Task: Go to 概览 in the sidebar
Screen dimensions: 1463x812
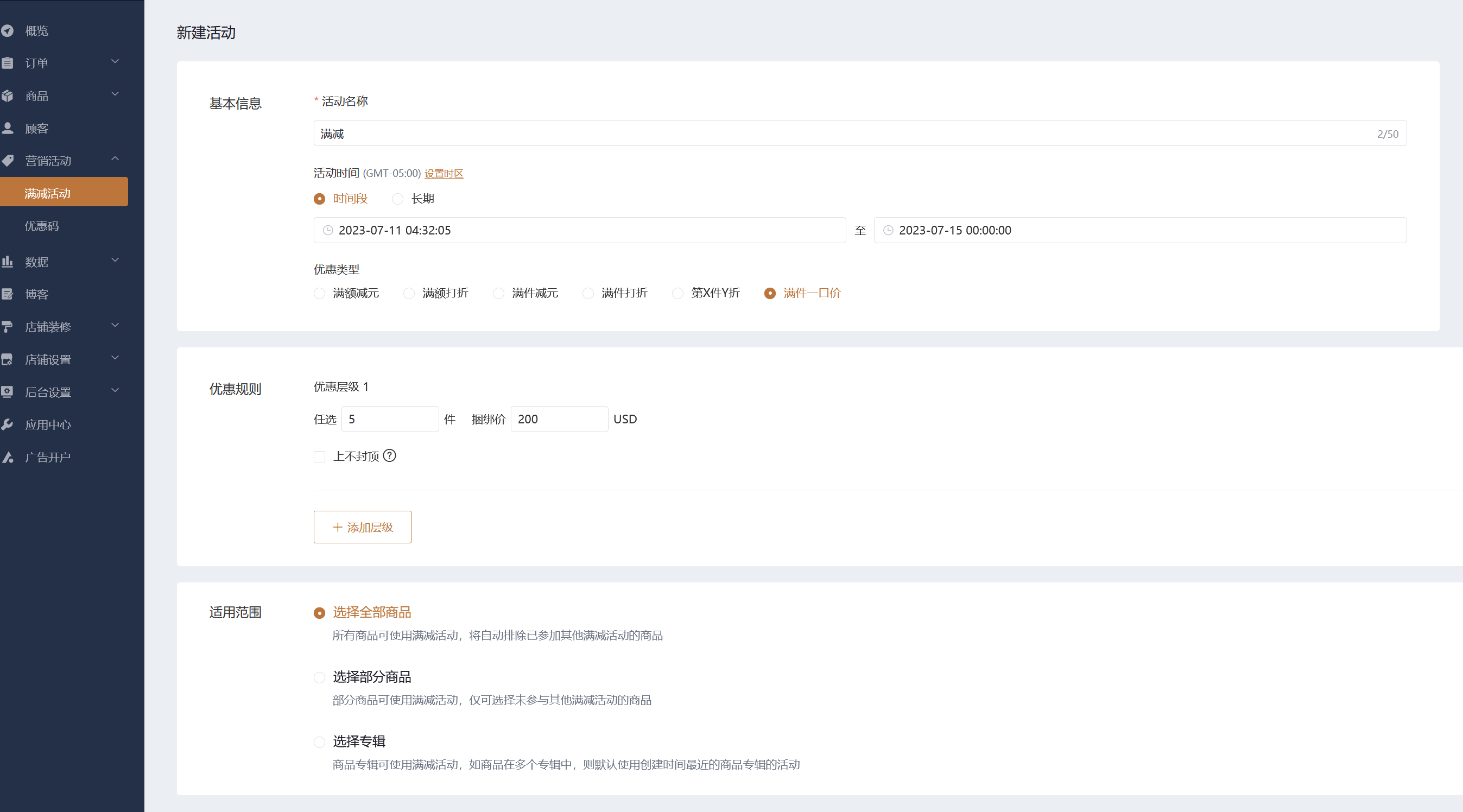Action: [37, 30]
